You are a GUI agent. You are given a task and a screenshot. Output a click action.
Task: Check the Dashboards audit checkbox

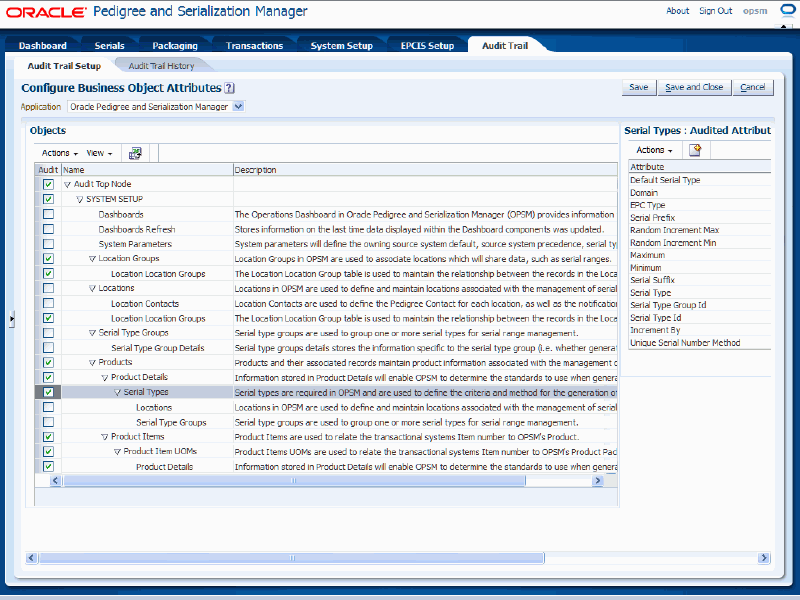click(48, 214)
